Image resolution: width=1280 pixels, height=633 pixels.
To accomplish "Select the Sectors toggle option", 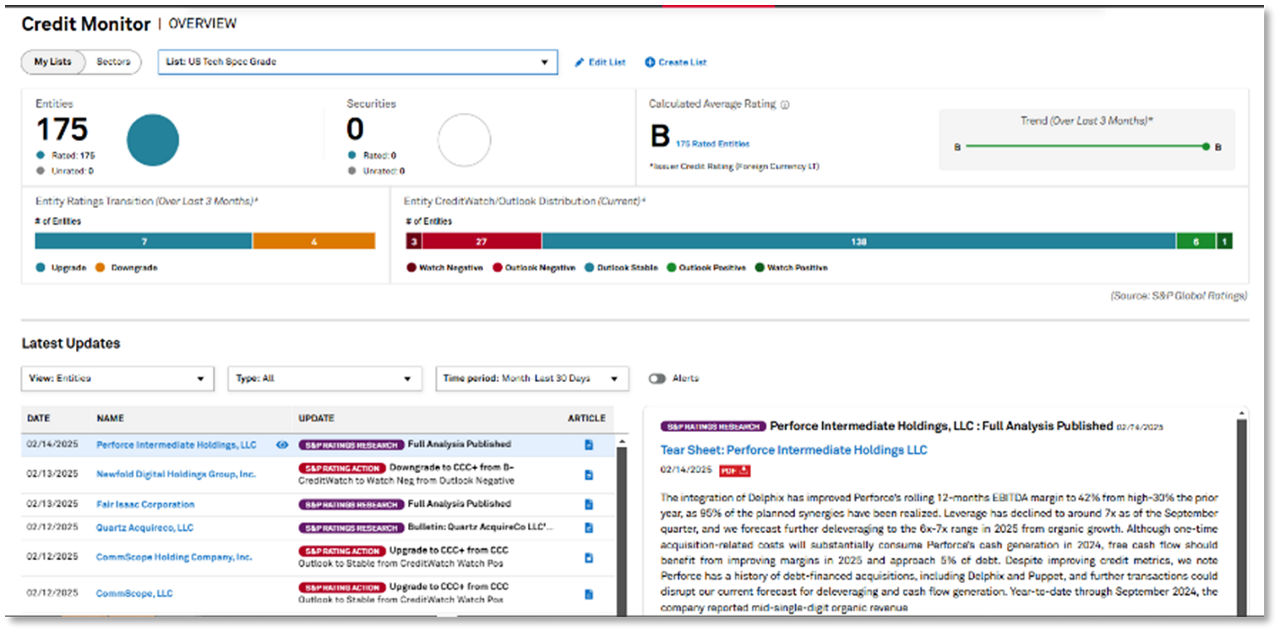I will 113,62.
